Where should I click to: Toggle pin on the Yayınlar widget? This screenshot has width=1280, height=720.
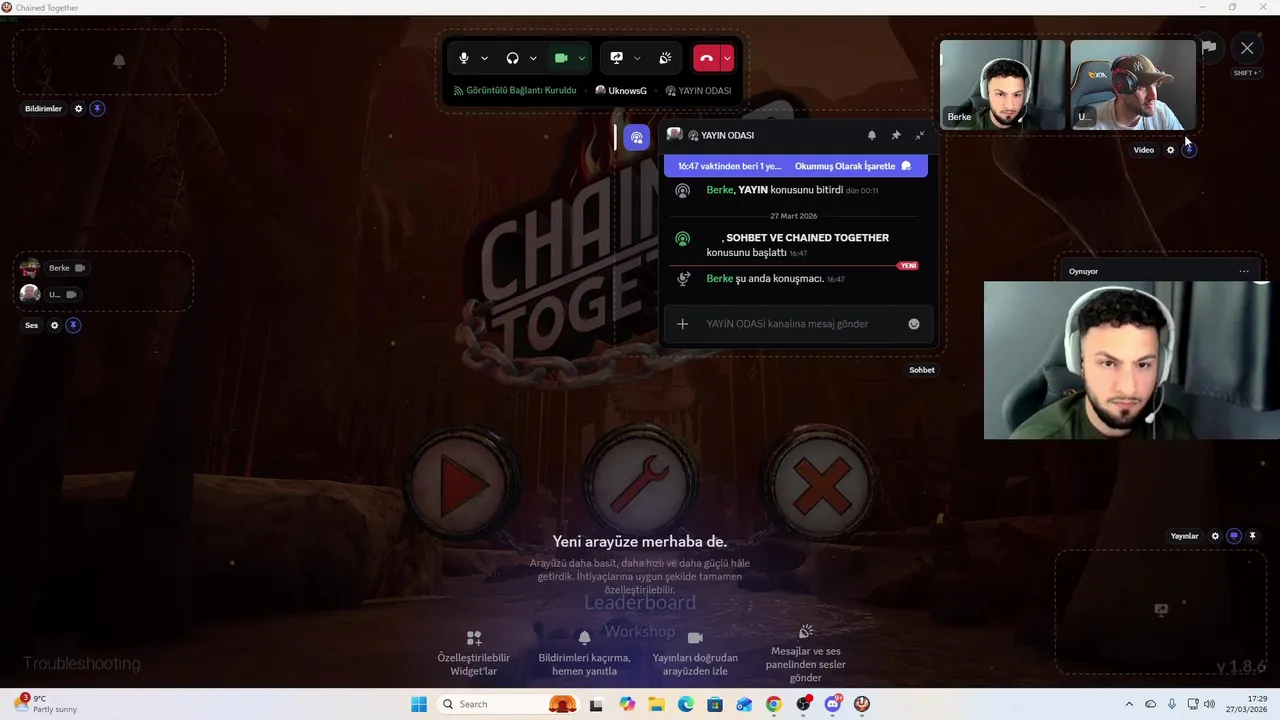1252,536
